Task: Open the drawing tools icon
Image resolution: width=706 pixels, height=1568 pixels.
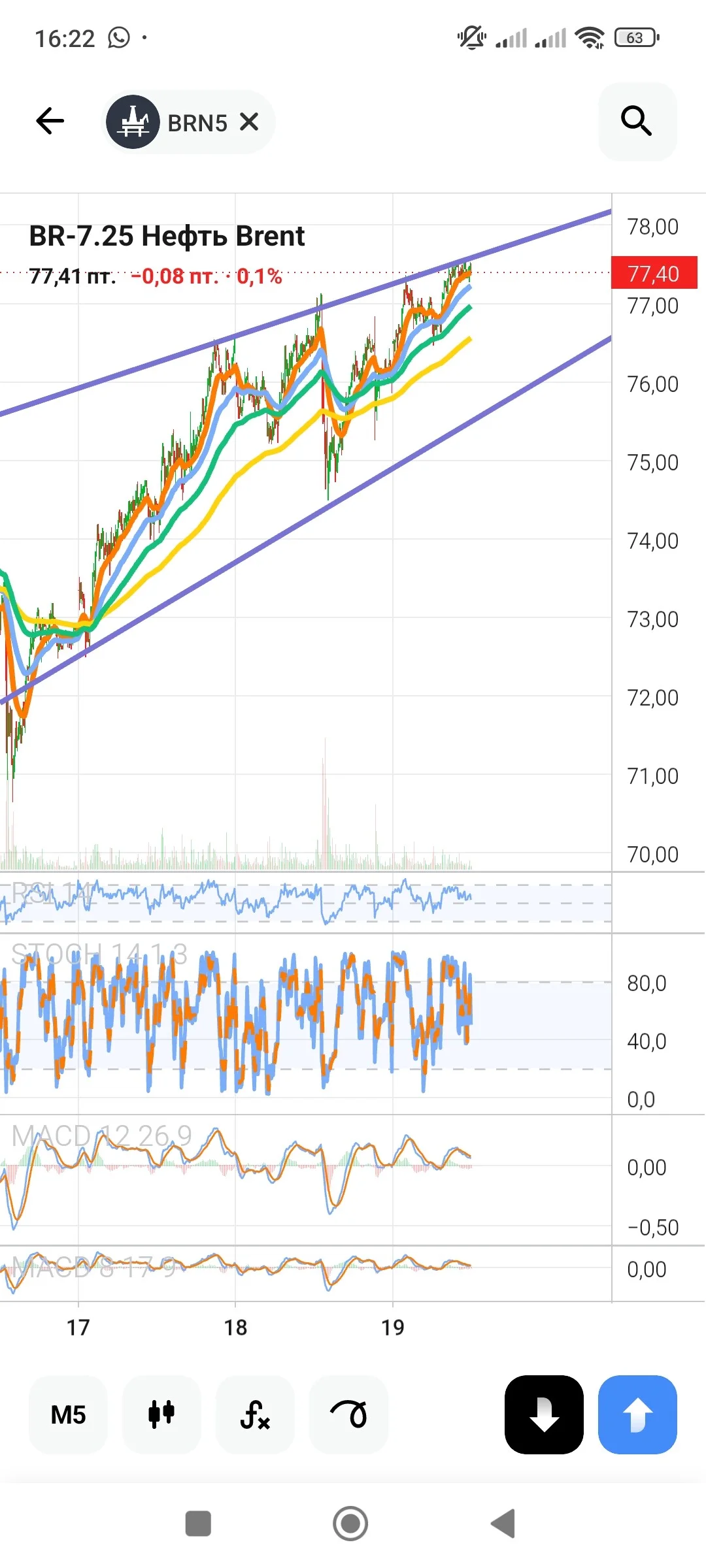Action: 348,1414
